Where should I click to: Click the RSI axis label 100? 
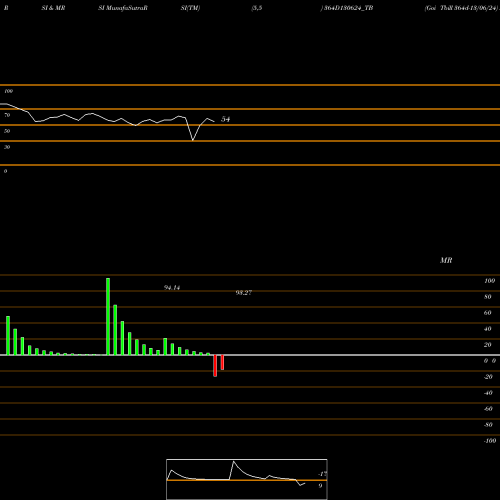point(9,91)
